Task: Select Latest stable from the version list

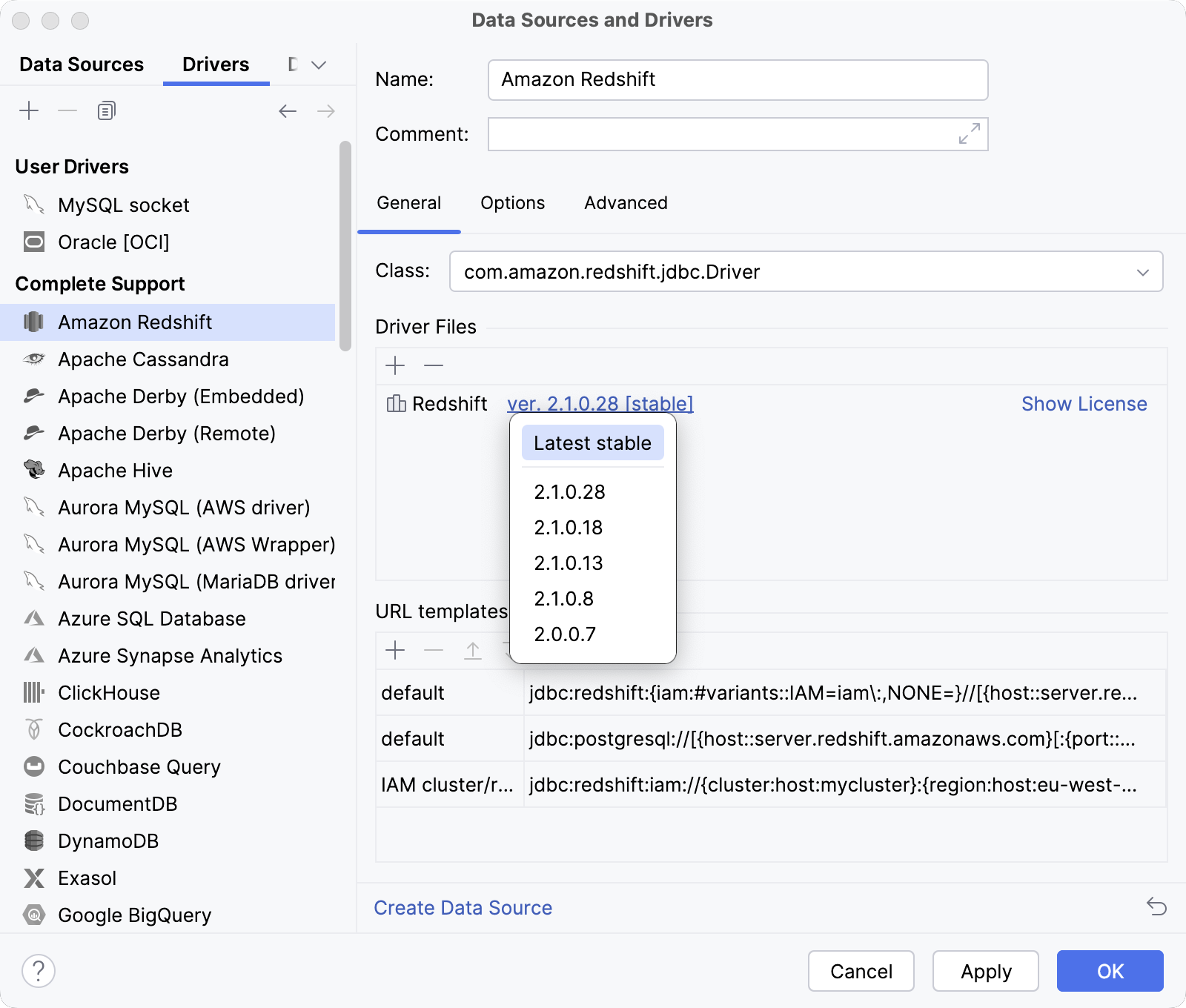Action: point(592,442)
